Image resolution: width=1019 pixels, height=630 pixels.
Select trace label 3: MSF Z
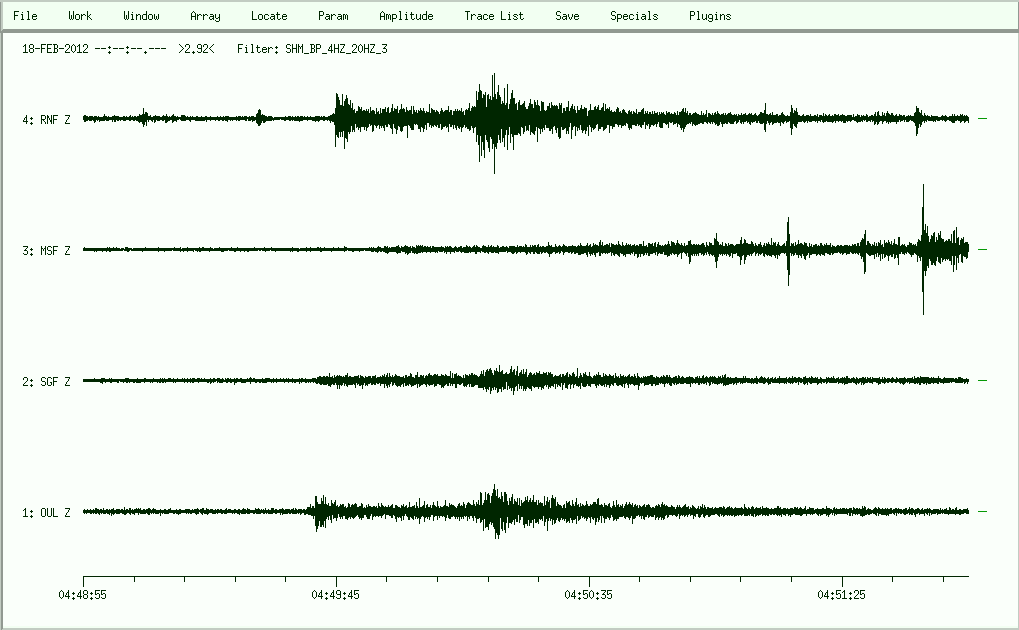pos(46,251)
